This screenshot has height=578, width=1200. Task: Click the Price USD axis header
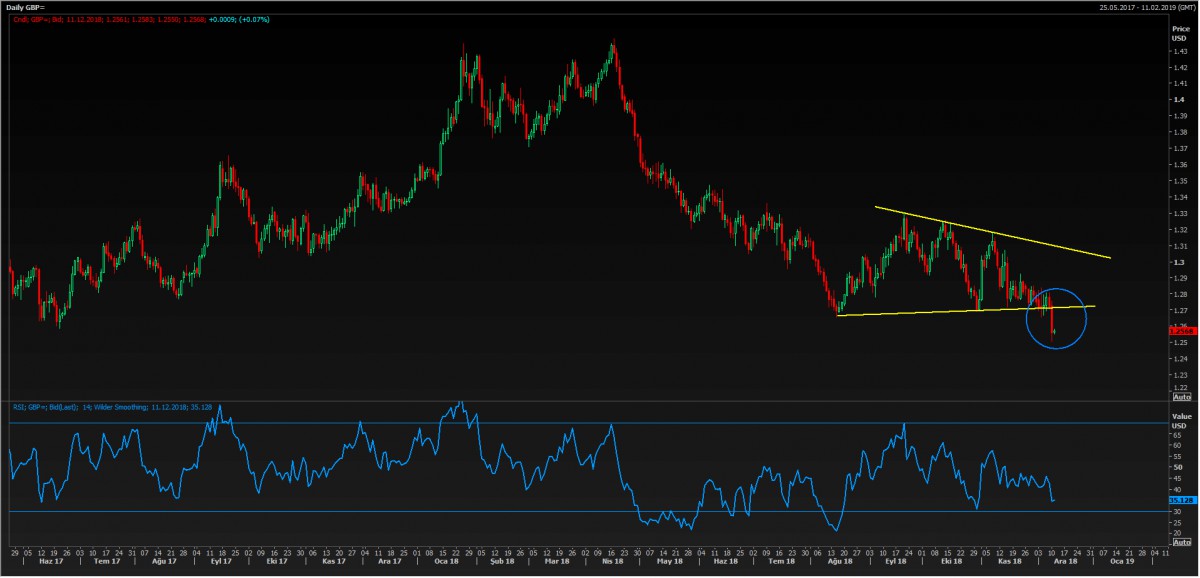(x=1180, y=33)
